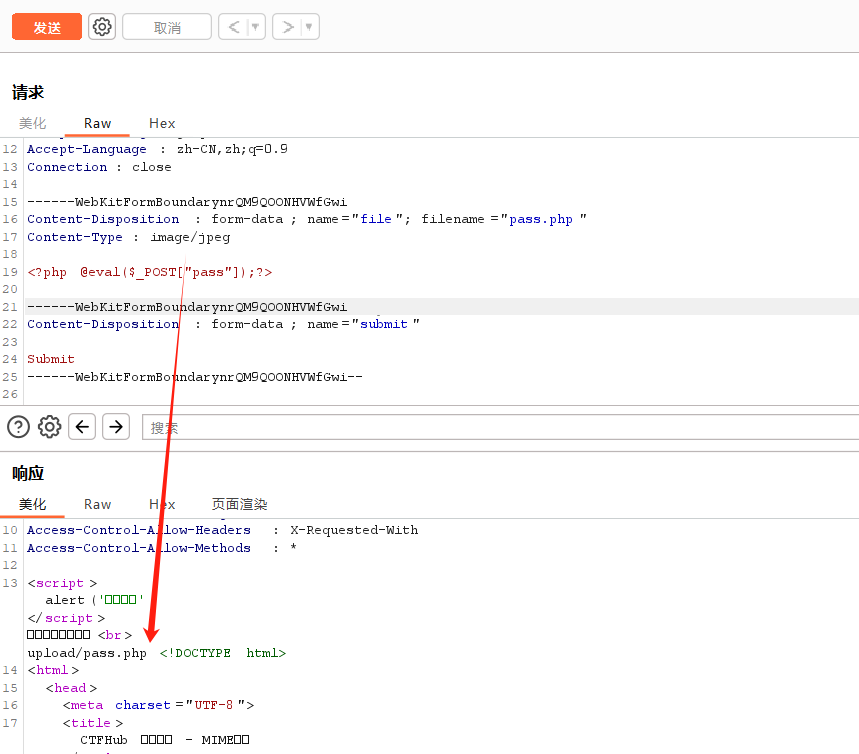Click the meta charset UTF-8 line
Viewport: 859px width, 754px height.
pos(158,705)
